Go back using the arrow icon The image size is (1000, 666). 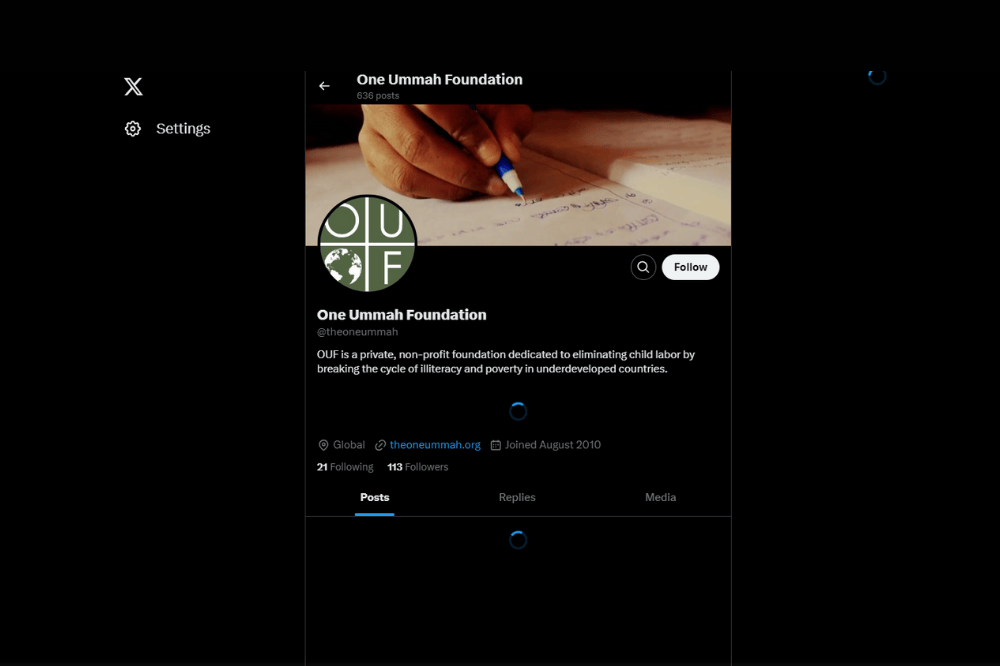(325, 85)
